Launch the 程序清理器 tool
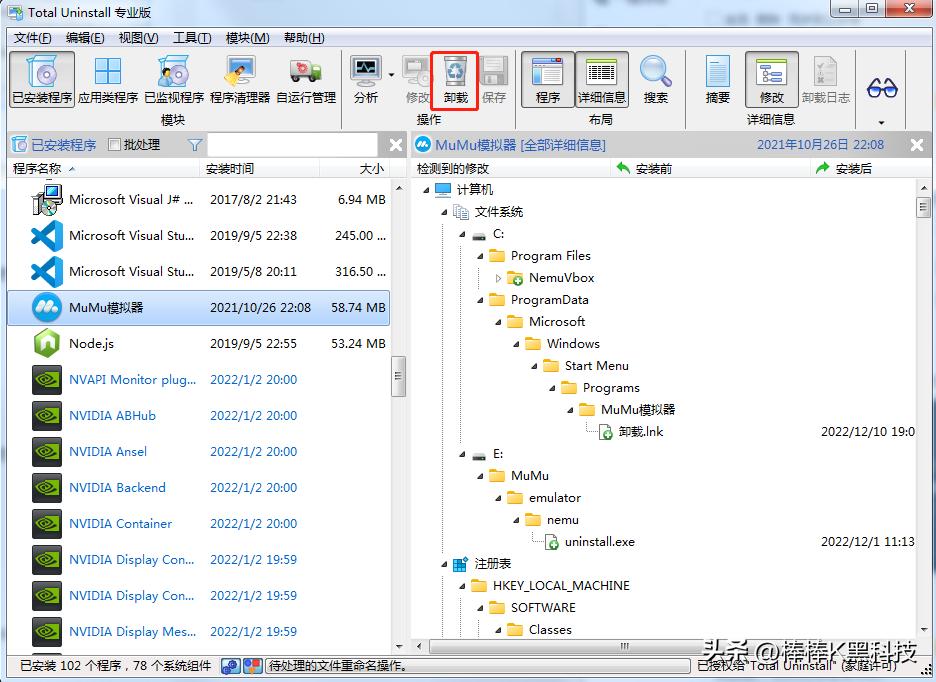The image size is (936, 682). coord(240,79)
